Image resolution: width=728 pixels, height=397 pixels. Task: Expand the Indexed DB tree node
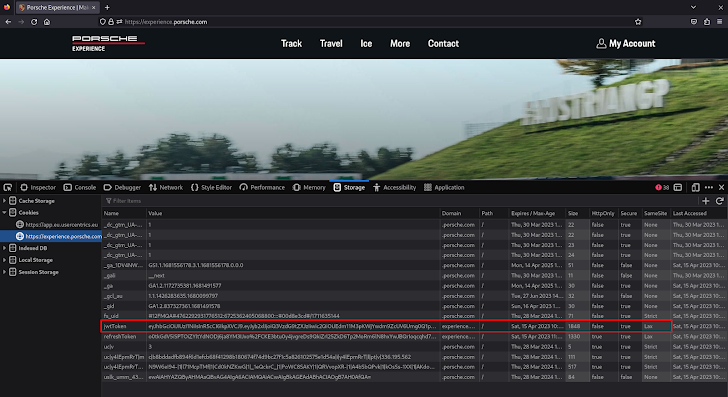click(x=5, y=248)
